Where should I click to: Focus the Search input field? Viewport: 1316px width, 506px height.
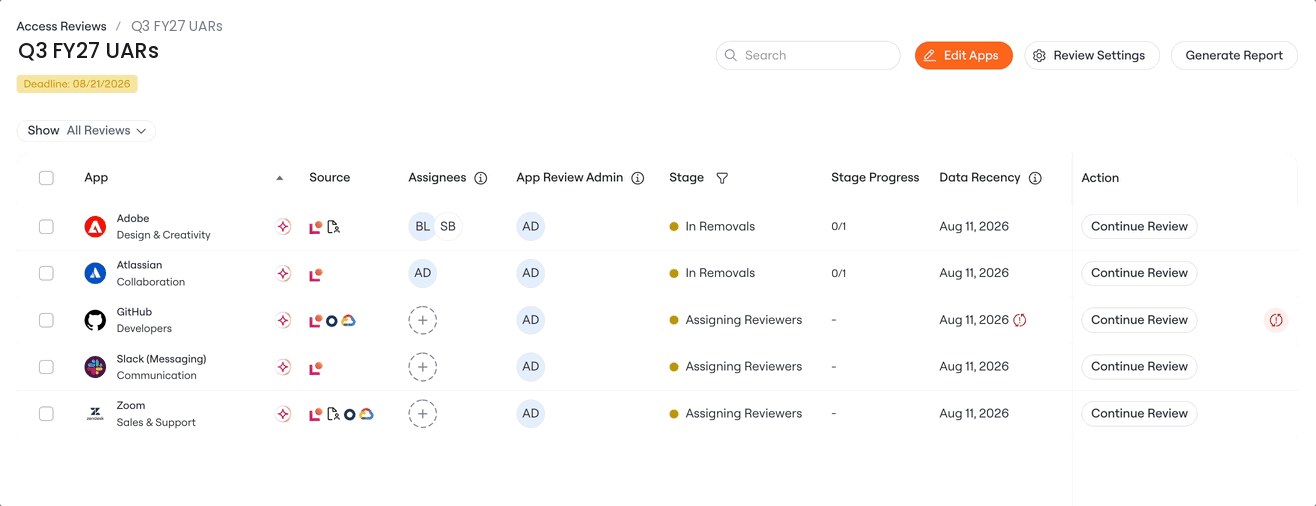click(808, 55)
